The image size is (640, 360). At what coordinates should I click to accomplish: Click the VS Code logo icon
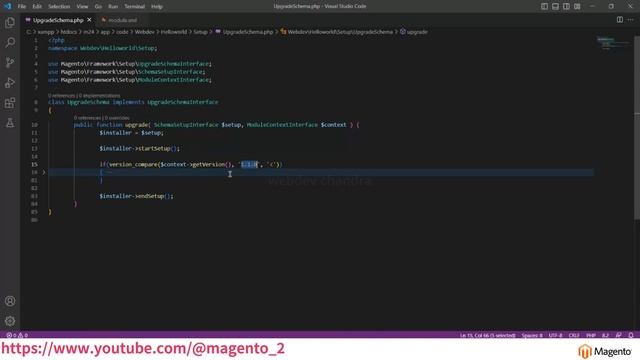pyautogui.click(x=7, y=6)
